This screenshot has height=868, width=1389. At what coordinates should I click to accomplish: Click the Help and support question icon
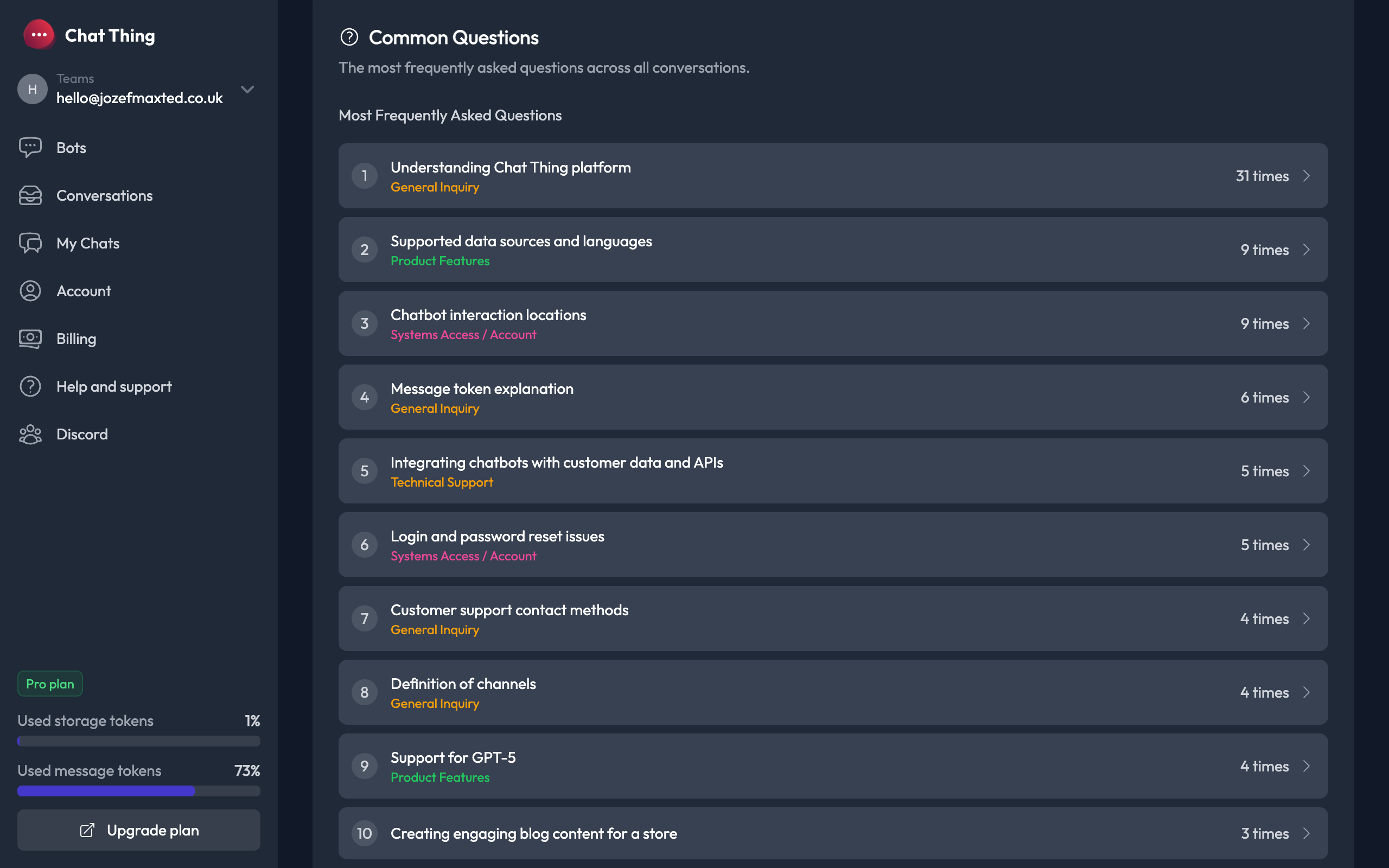30,386
